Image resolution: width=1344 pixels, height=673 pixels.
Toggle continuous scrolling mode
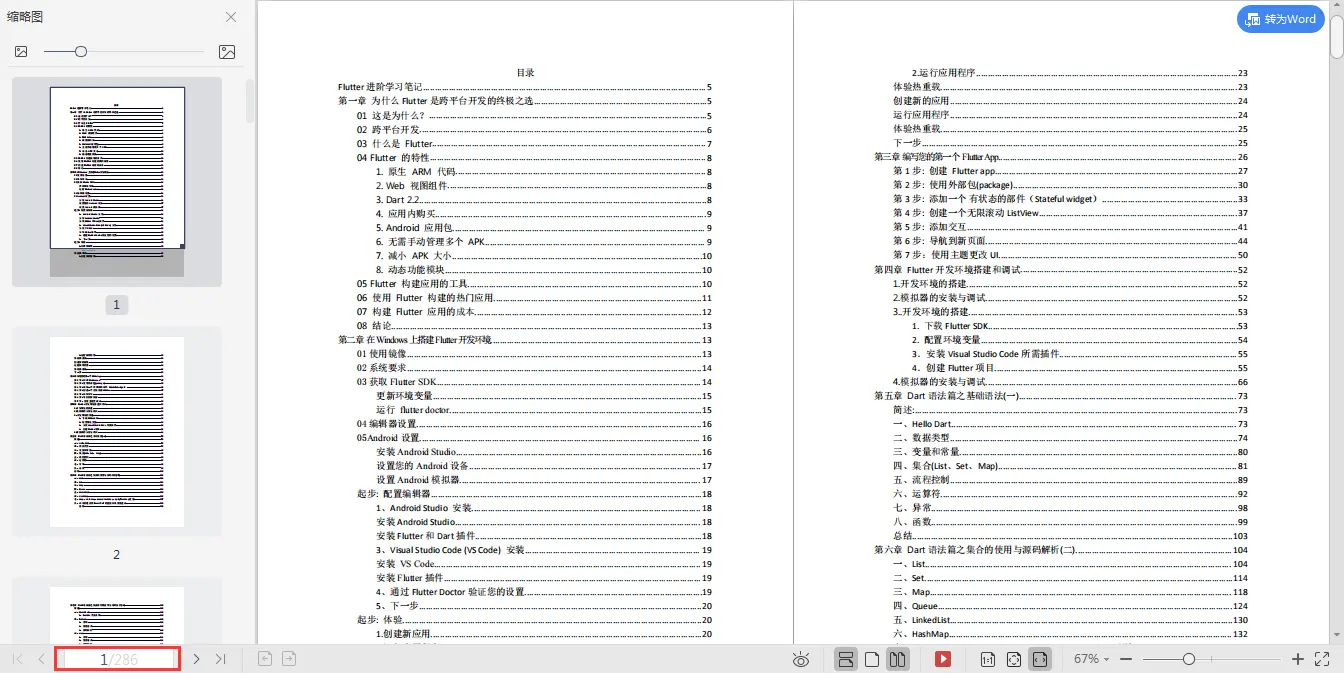tap(846, 659)
